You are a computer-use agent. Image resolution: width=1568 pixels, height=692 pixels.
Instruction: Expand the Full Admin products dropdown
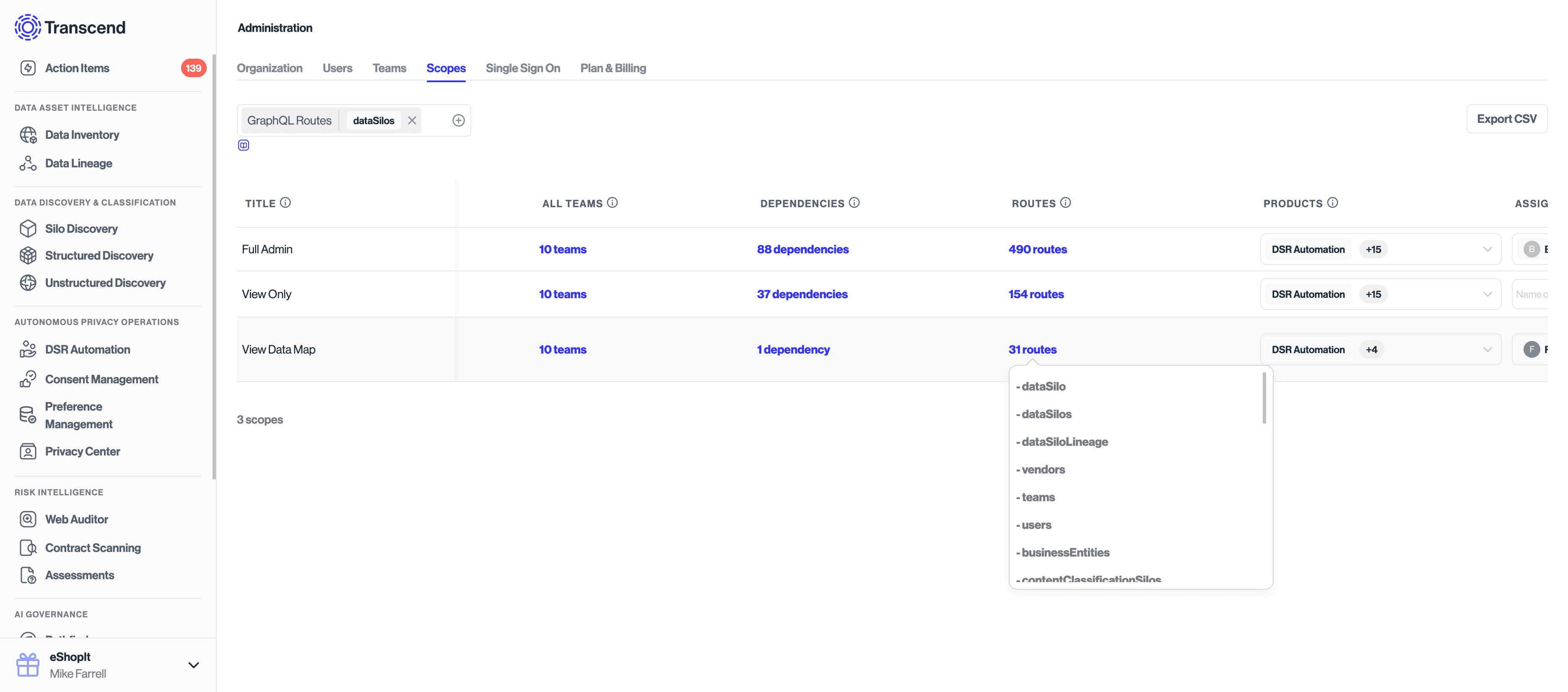pyautogui.click(x=1488, y=249)
